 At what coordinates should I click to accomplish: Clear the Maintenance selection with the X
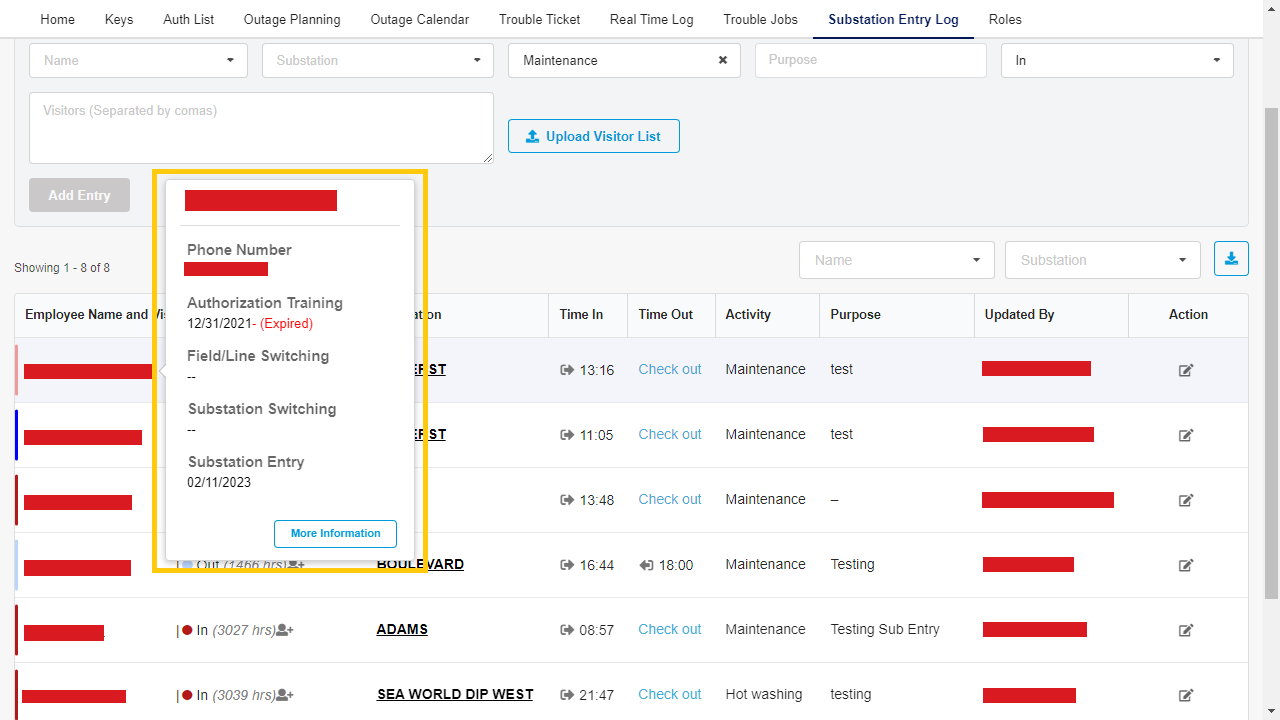point(723,60)
